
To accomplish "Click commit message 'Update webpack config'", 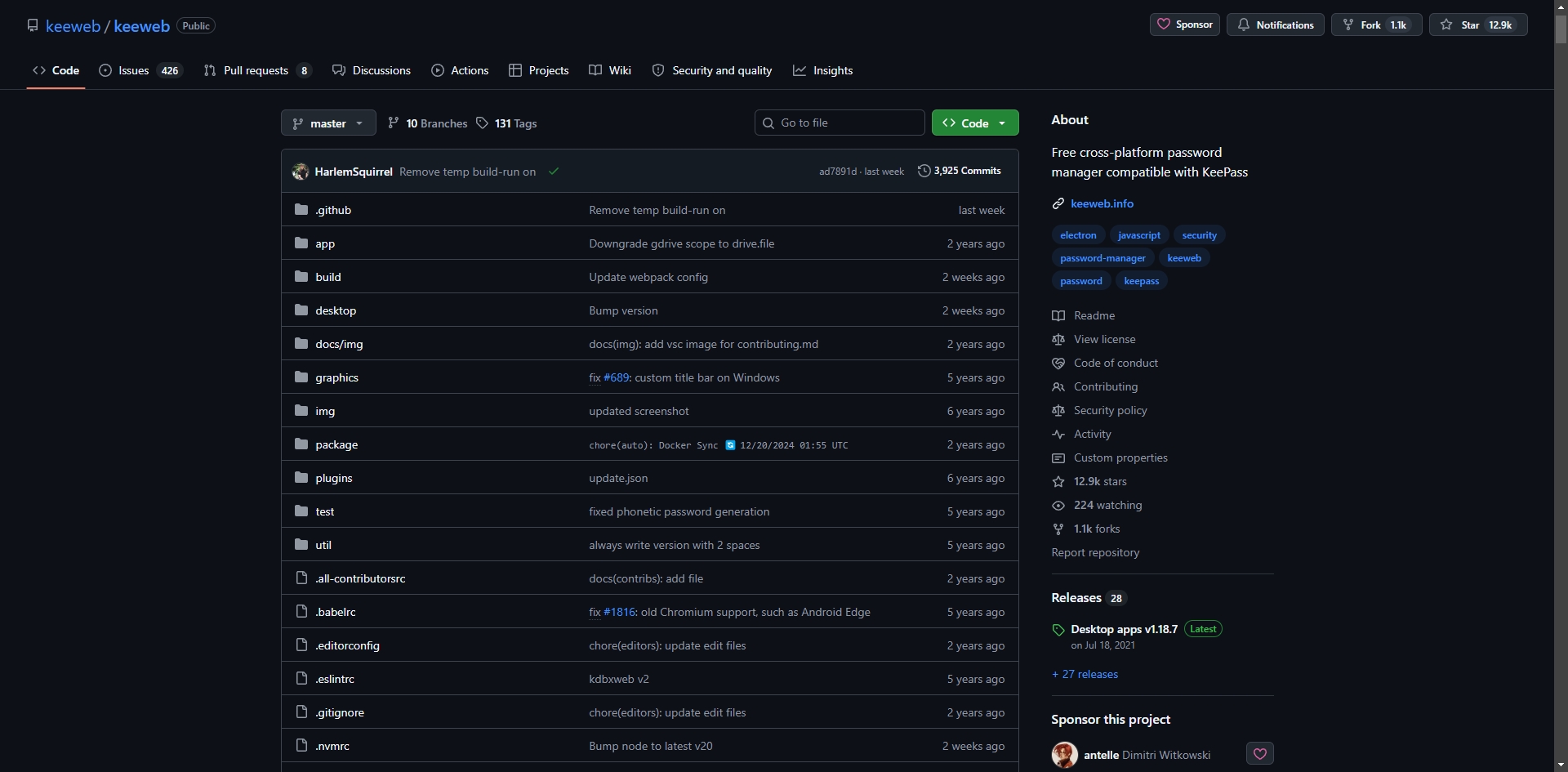I will pyautogui.click(x=648, y=277).
